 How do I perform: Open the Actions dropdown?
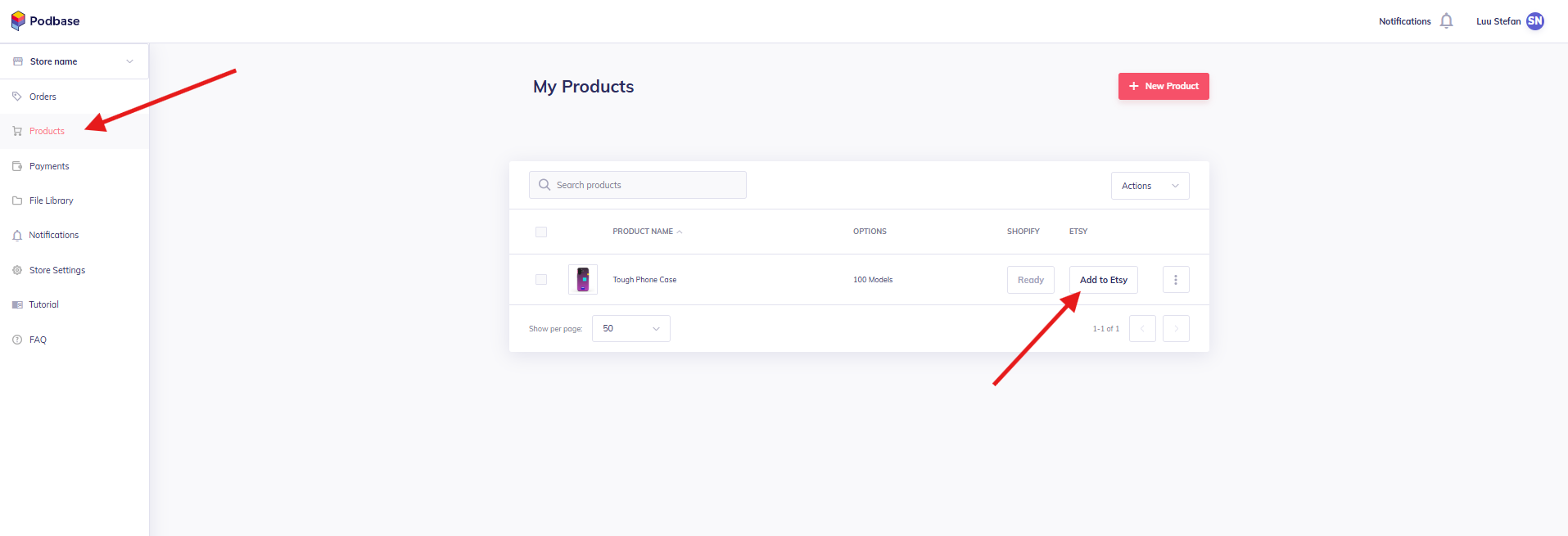[x=1150, y=186]
